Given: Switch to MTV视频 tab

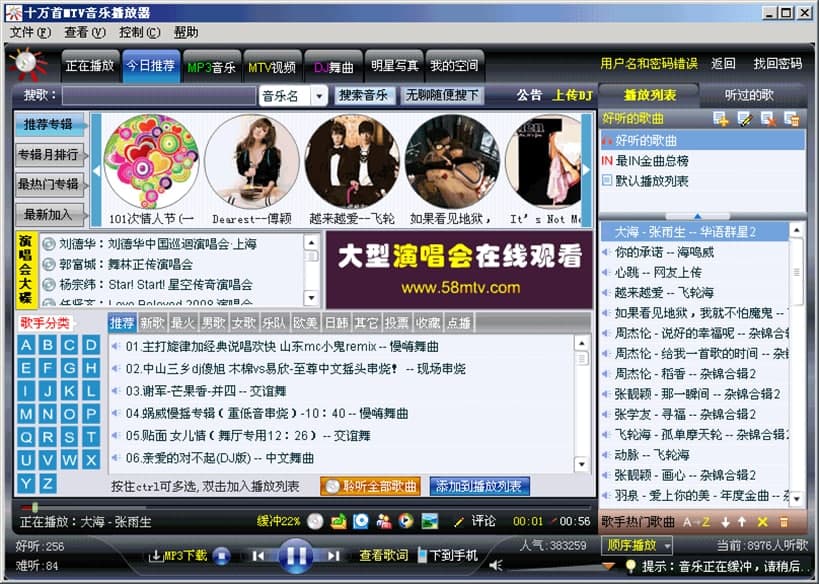Looking at the screenshot, I should [272, 66].
